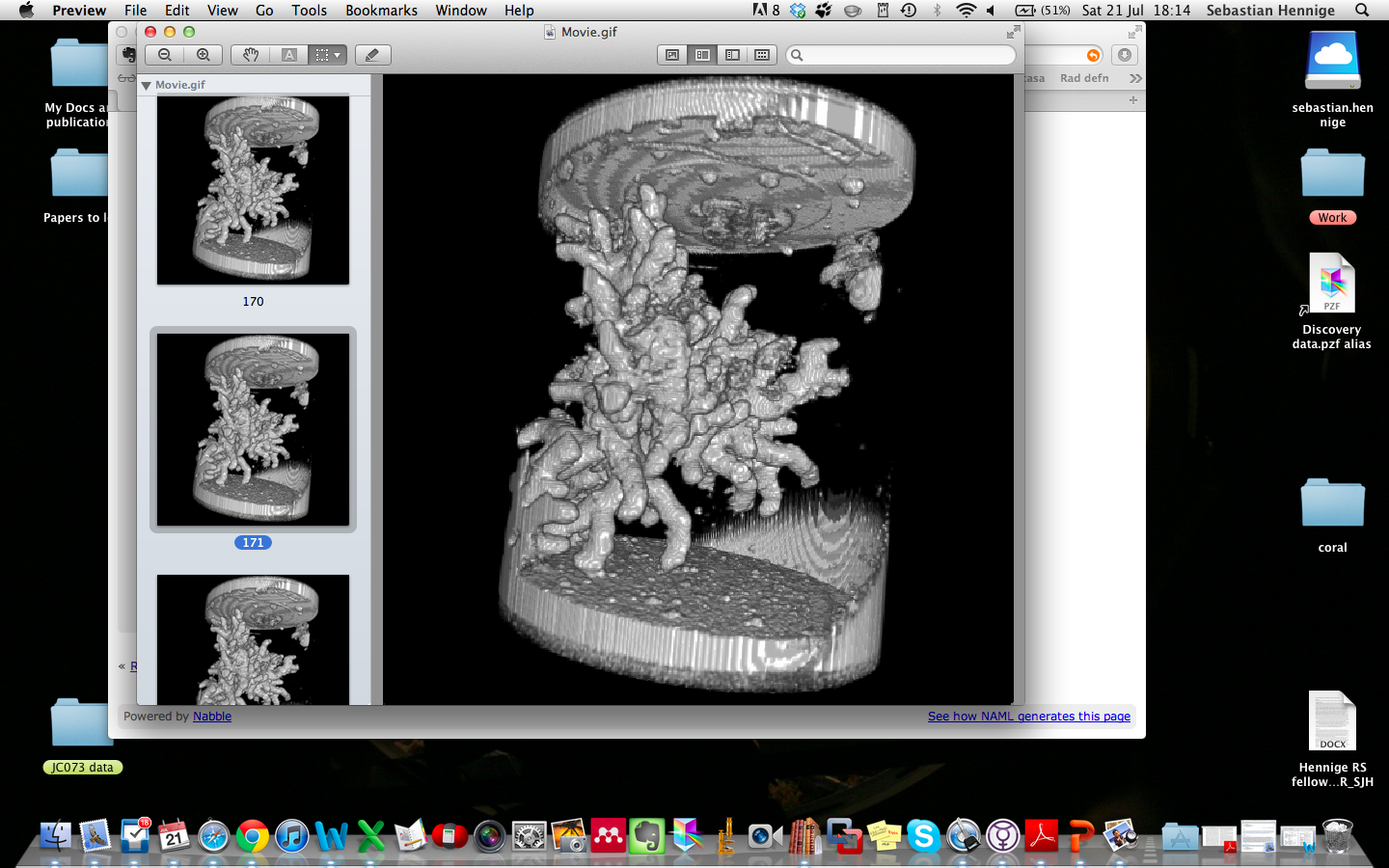
Task: Select frame 170 thumbnail in sidebar
Action: click(x=253, y=190)
